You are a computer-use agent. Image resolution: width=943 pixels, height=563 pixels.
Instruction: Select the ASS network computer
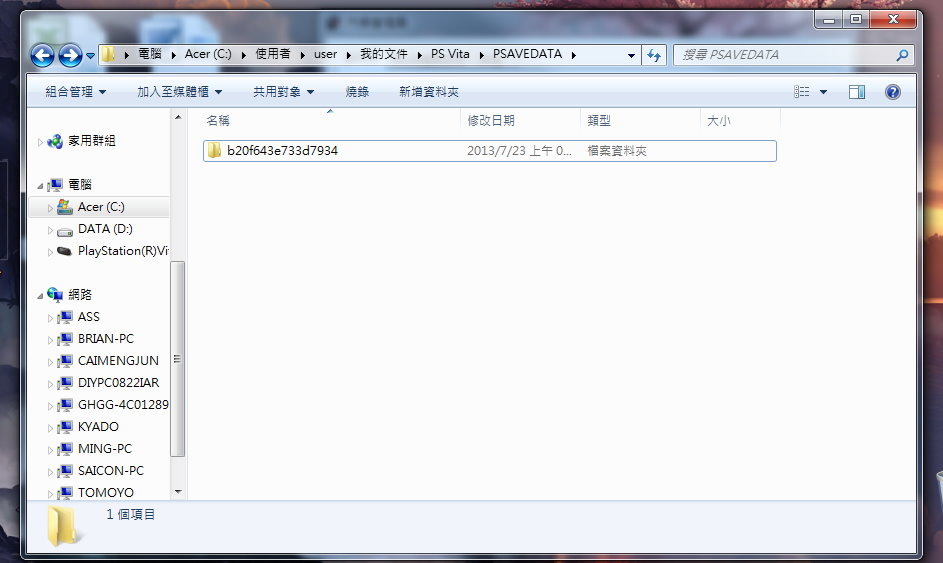[88, 317]
